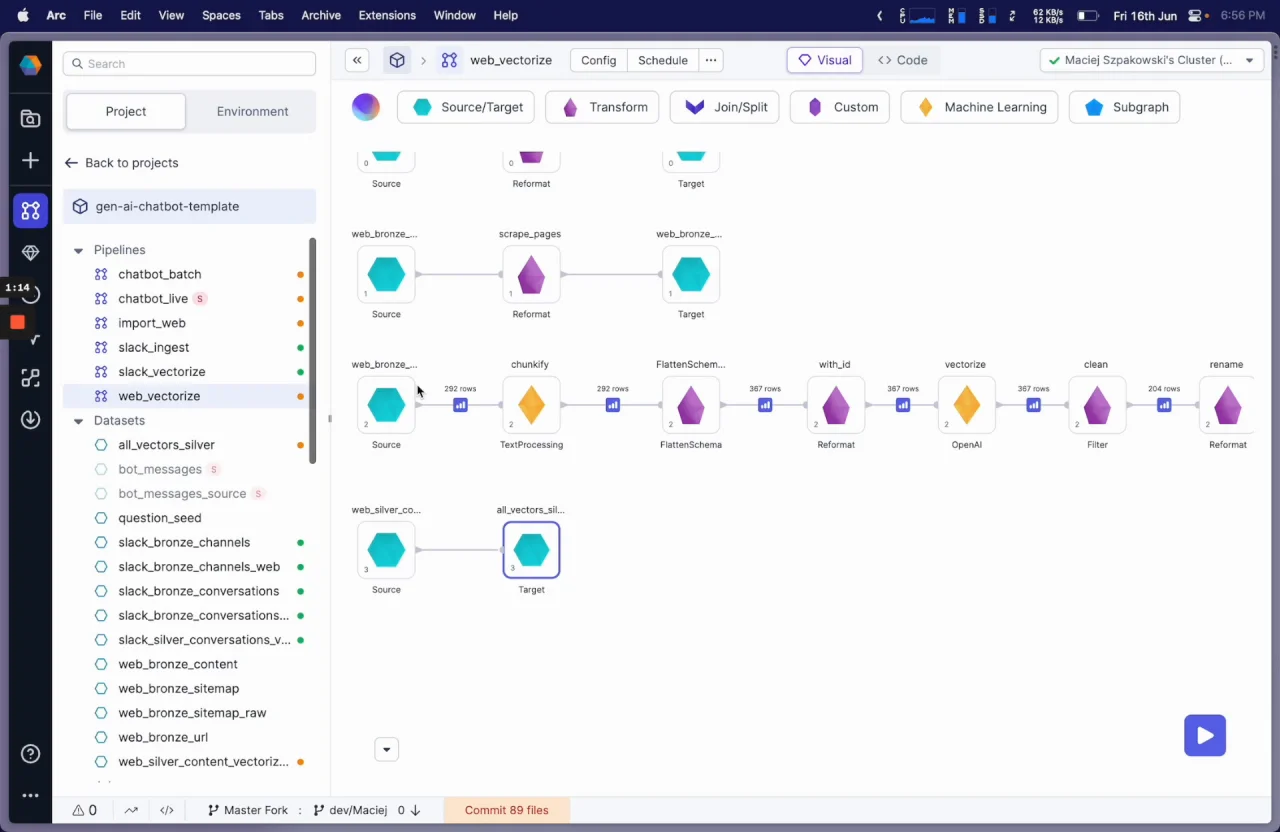Image resolution: width=1280 pixels, height=832 pixels.
Task: Open the Schedule tab
Action: point(663,60)
